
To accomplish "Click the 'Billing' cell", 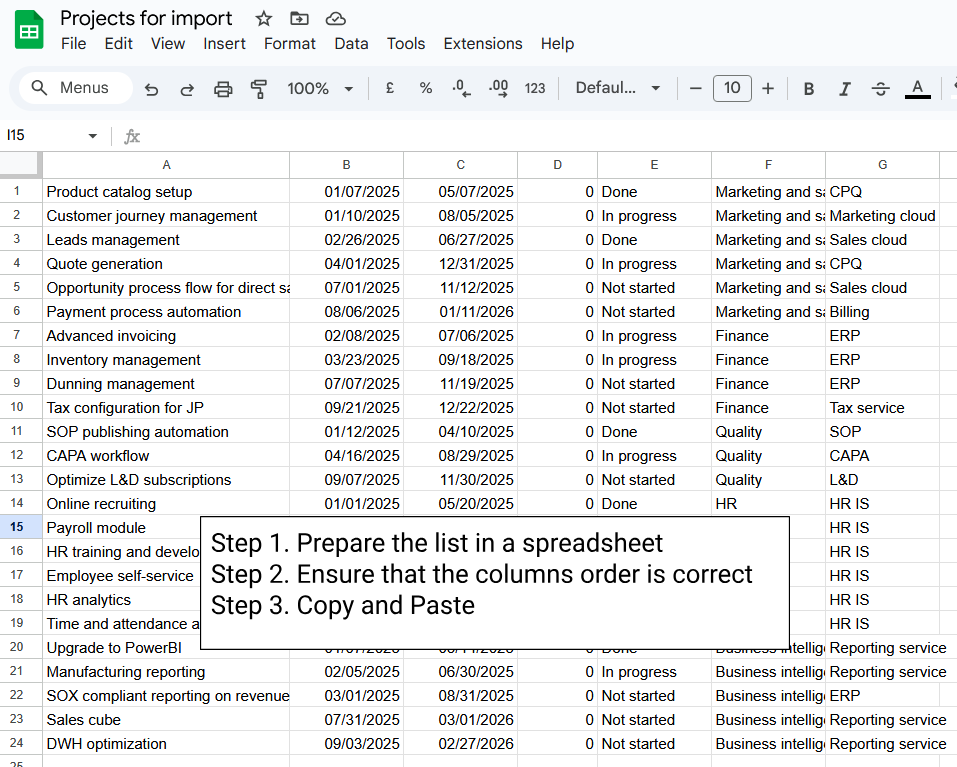I will [883, 312].
